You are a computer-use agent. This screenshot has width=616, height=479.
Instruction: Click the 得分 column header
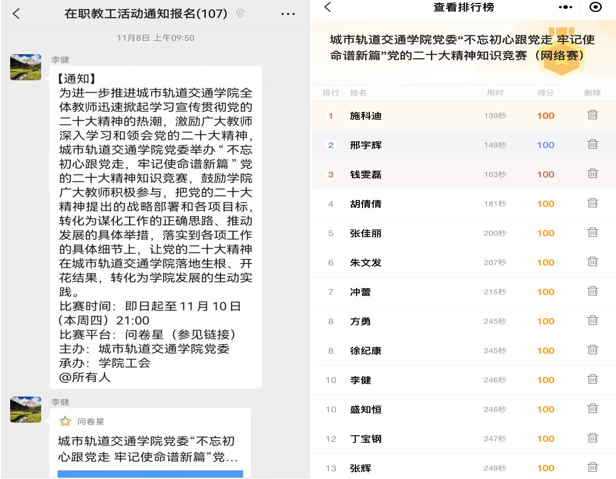tap(545, 92)
